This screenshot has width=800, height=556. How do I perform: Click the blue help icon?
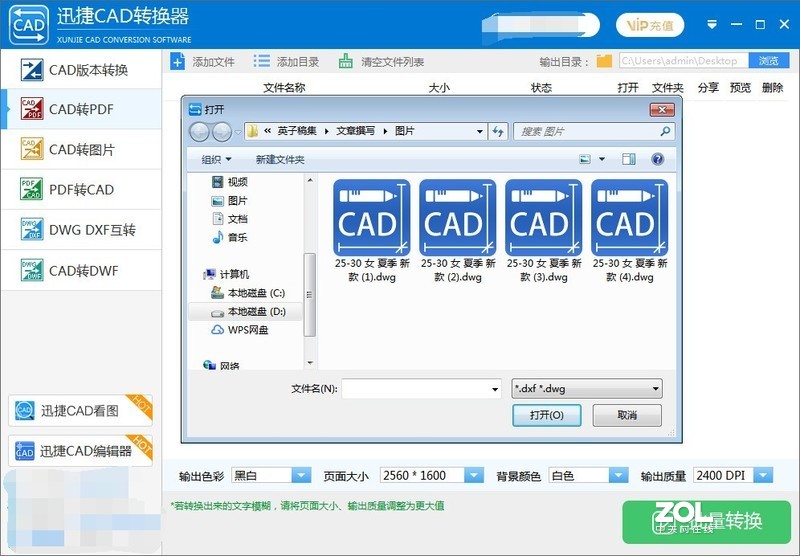[658, 160]
